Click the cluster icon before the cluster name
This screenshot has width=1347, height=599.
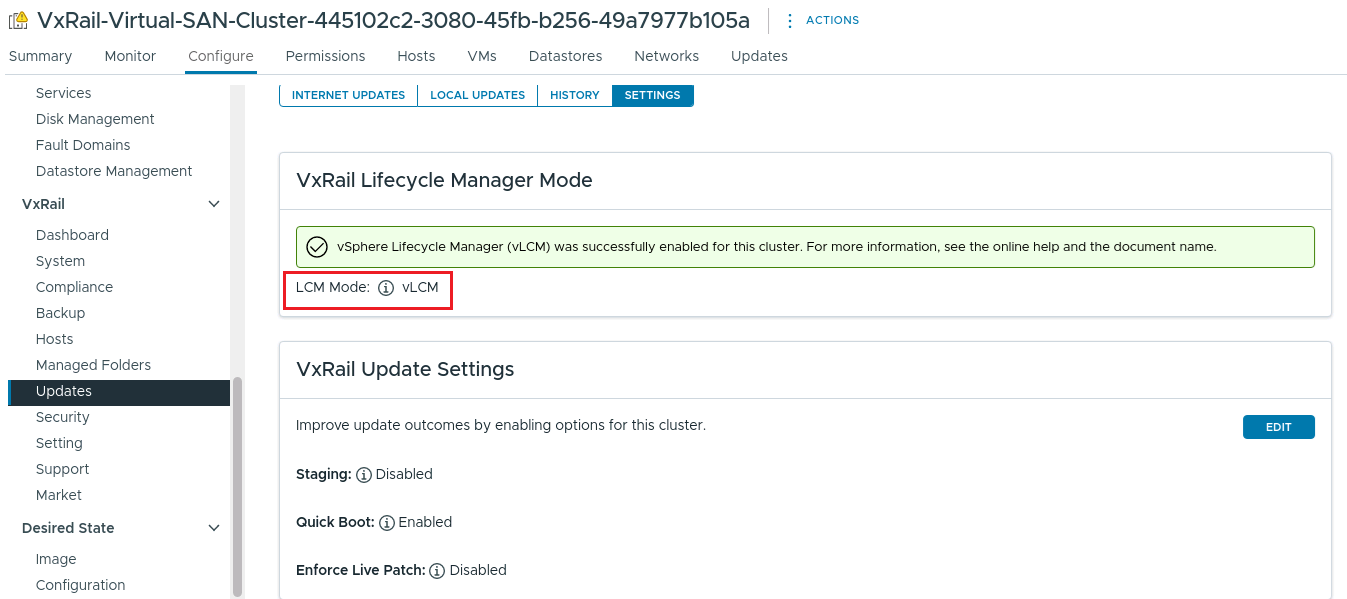(19, 19)
